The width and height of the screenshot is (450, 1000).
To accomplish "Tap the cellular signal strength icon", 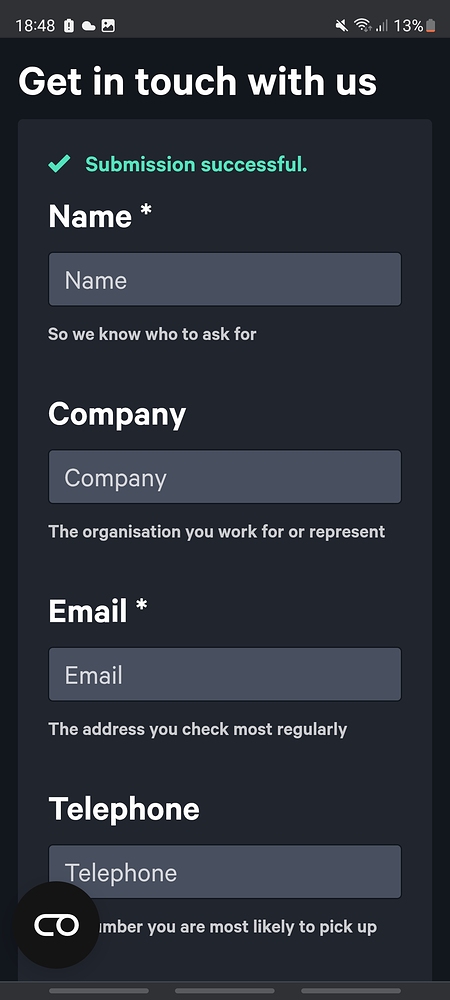I will click(x=381, y=26).
